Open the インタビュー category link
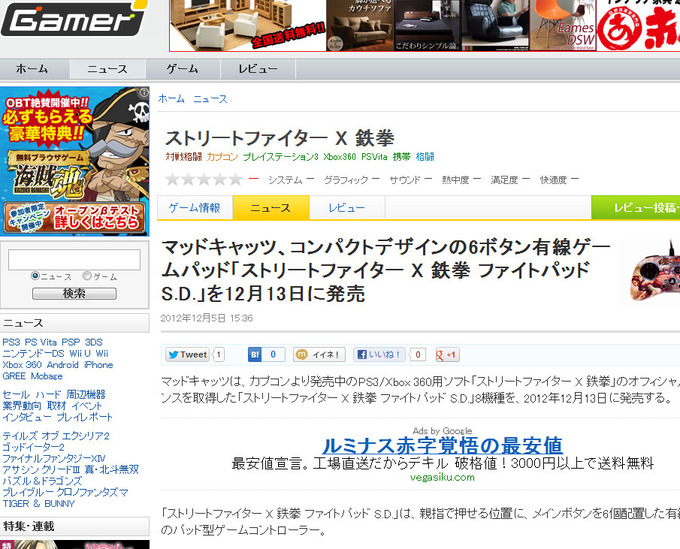 point(27,417)
